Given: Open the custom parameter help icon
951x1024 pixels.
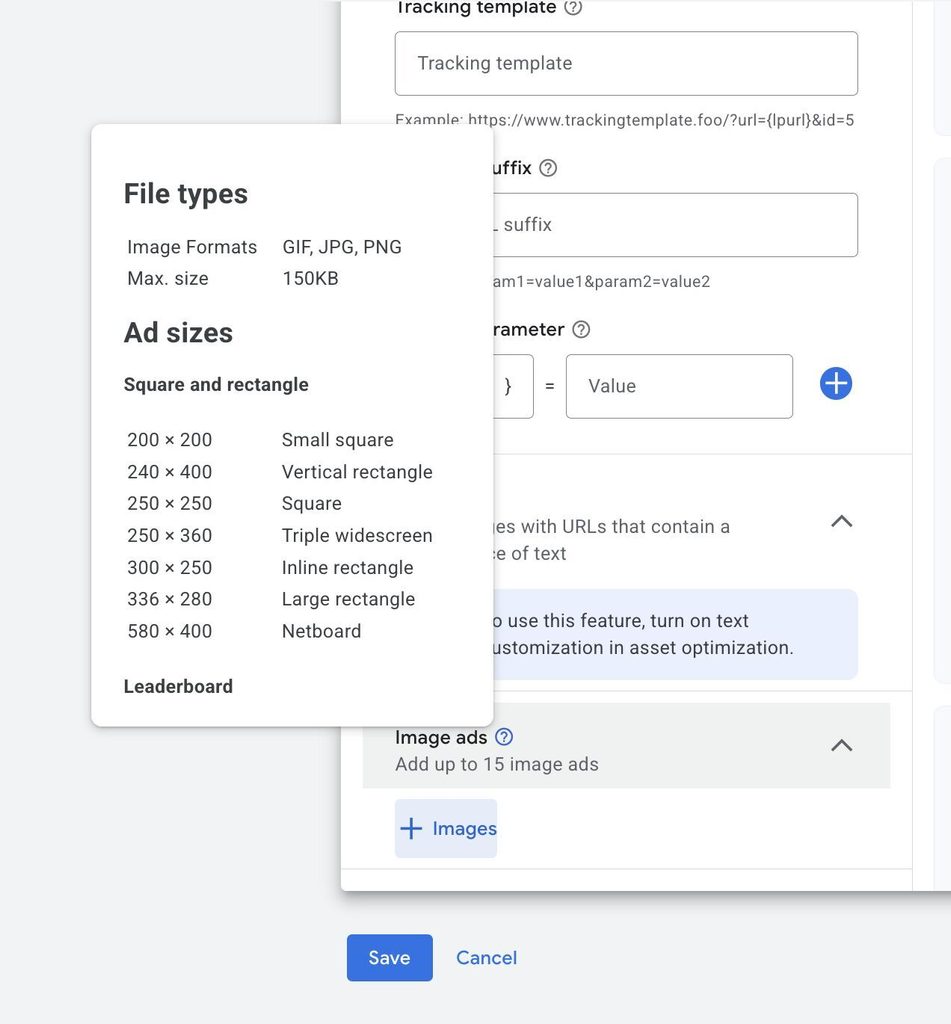Looking at the screenshot, I should [x=581, y=329].
